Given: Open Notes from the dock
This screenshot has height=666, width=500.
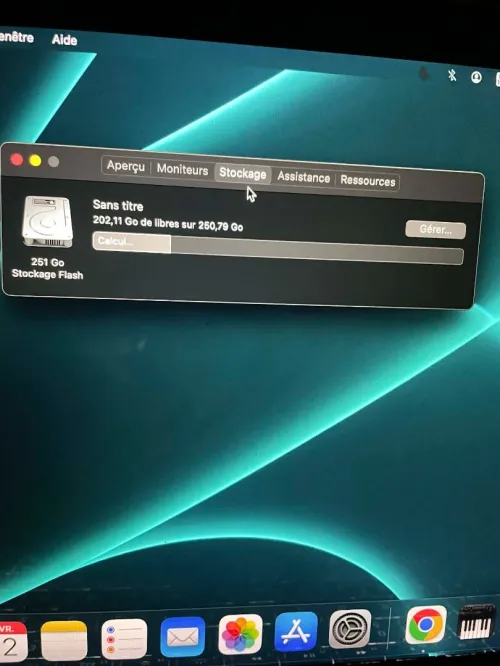Looking at the screenshot, I should (x=64, y=640).
